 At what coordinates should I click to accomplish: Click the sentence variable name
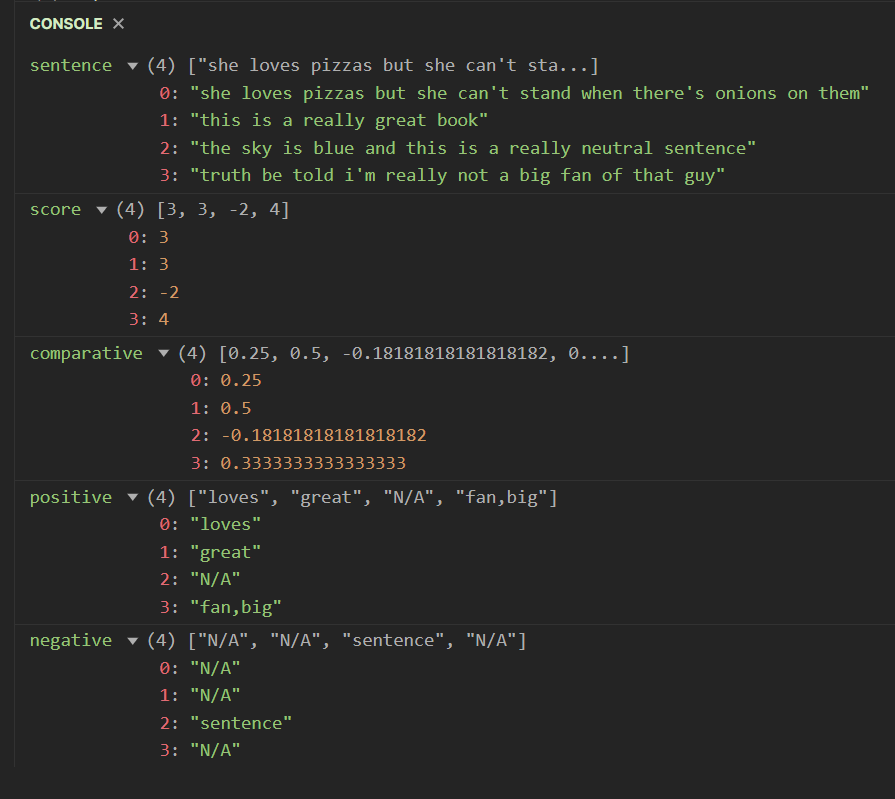[71, 66]
